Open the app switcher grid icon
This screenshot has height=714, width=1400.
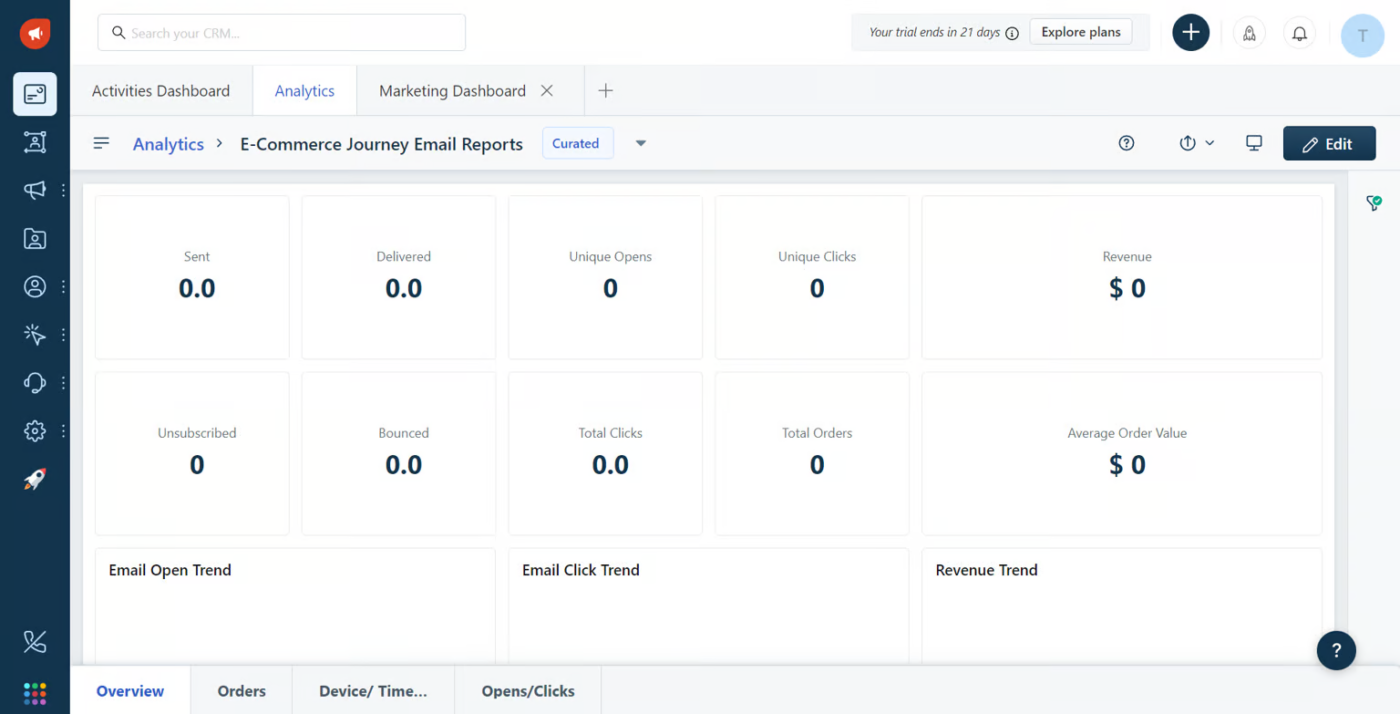[x=35, y=693]
